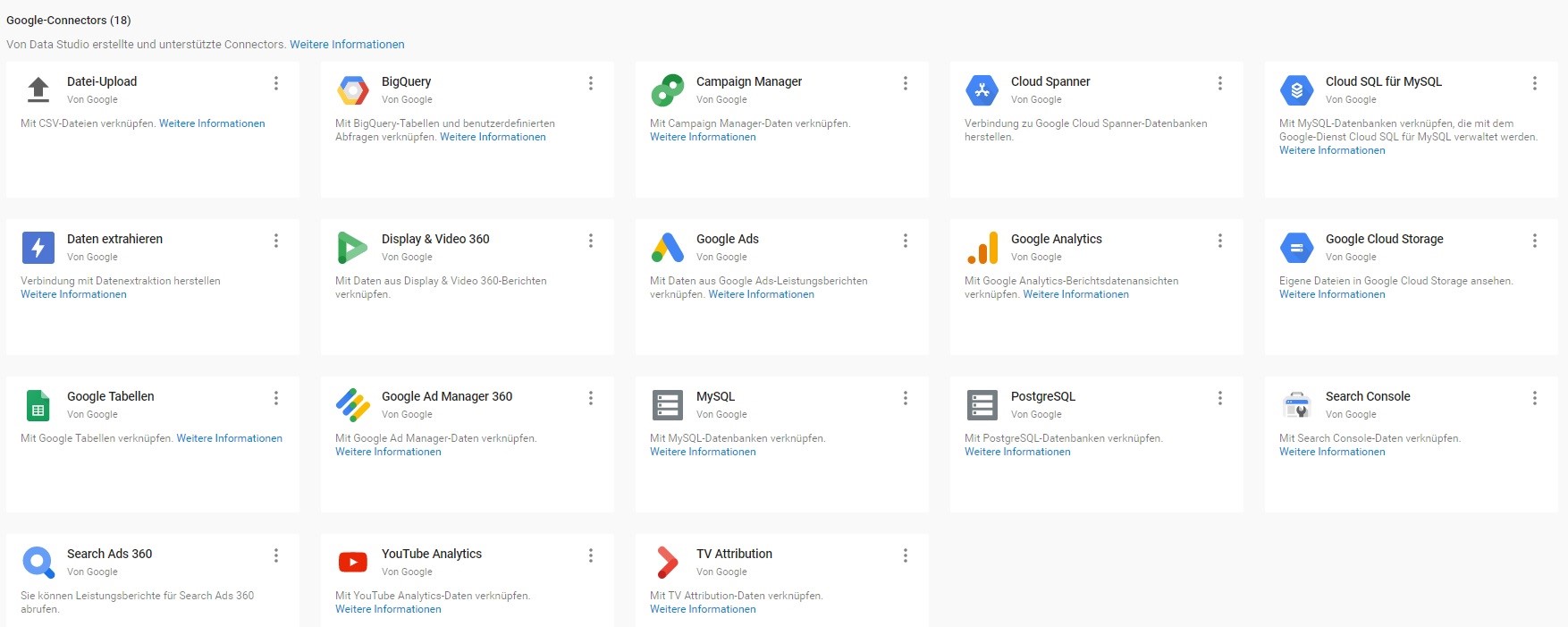Open the BigQuery more options menu
The image size is (1568, 627).
coord(591,83)
